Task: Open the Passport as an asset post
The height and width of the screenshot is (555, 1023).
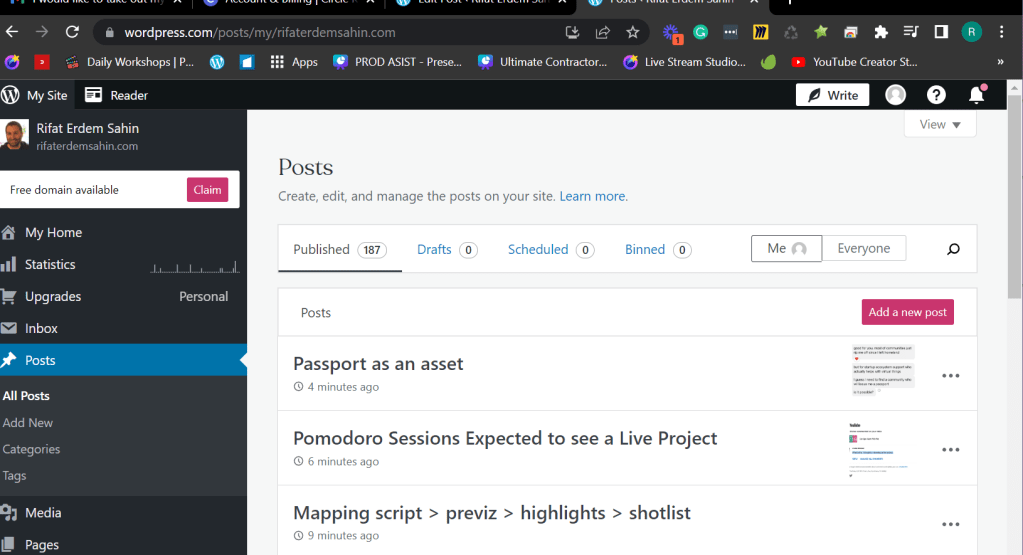Action: click(378, 364)
